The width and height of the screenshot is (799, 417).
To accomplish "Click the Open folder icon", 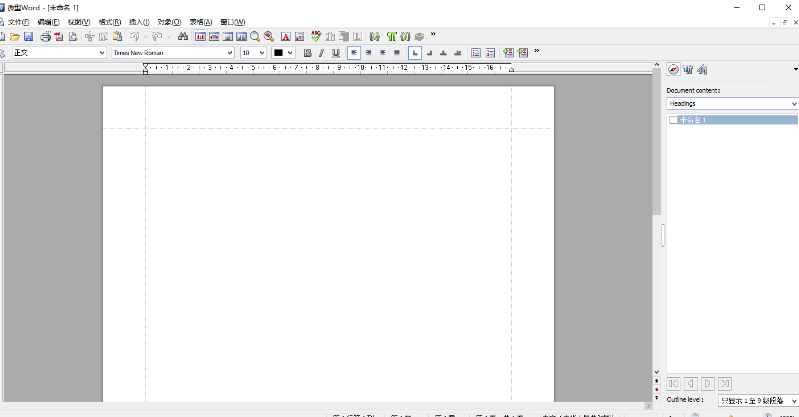I will point(15,37).
